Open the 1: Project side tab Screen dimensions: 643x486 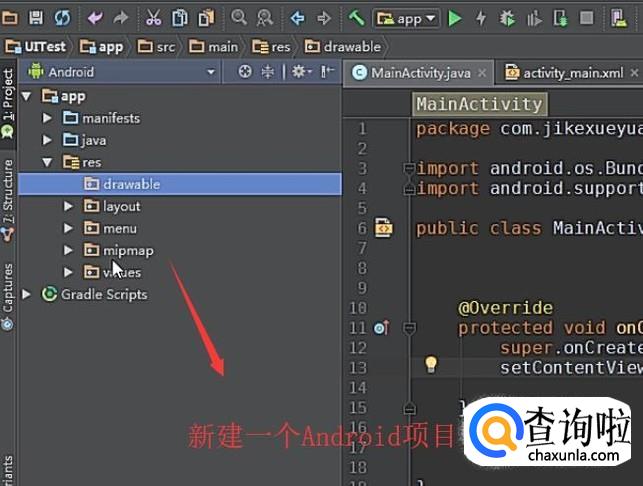(x=8, y=103)
